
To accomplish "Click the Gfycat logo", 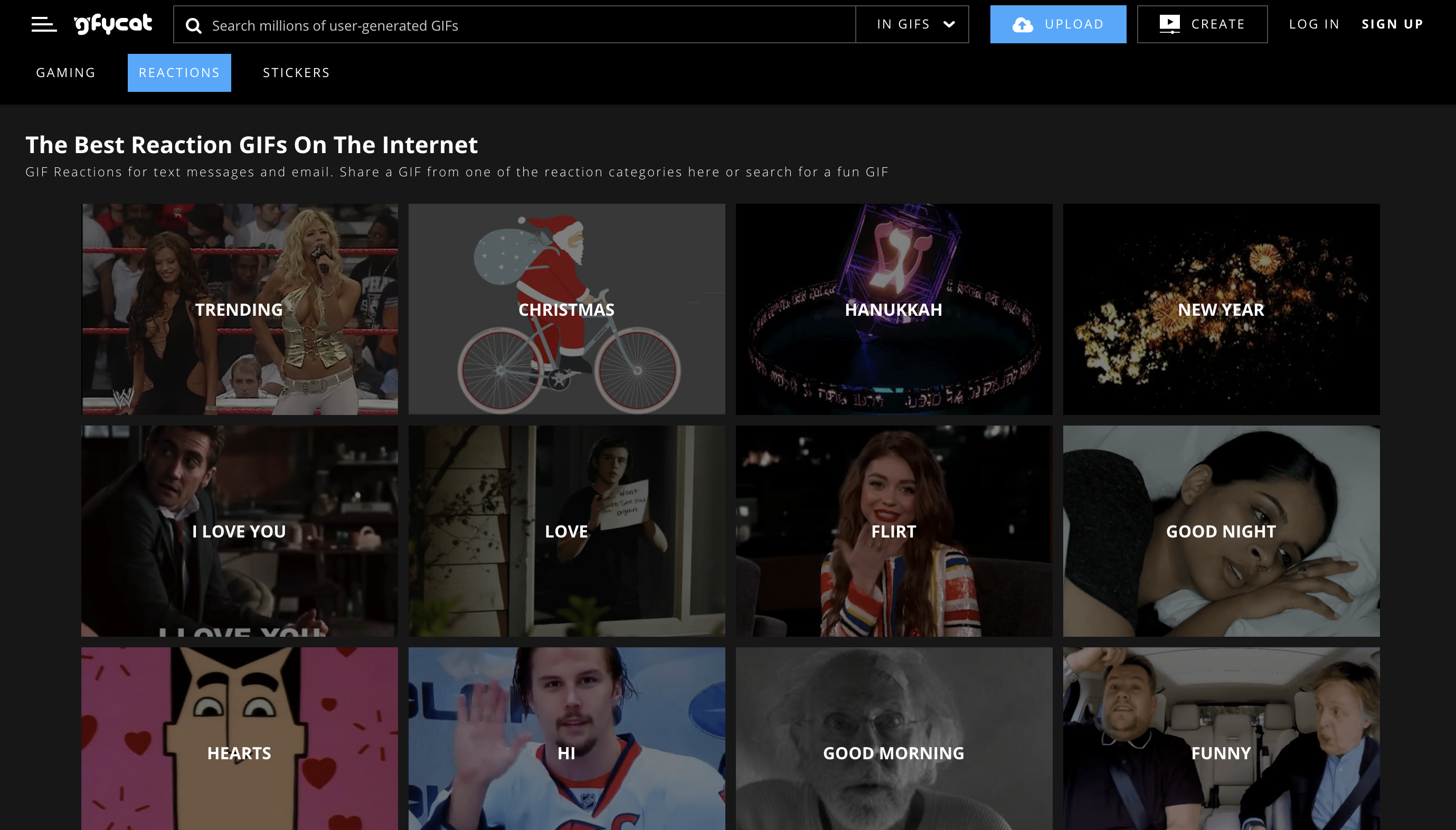I will tap(114, 24).
